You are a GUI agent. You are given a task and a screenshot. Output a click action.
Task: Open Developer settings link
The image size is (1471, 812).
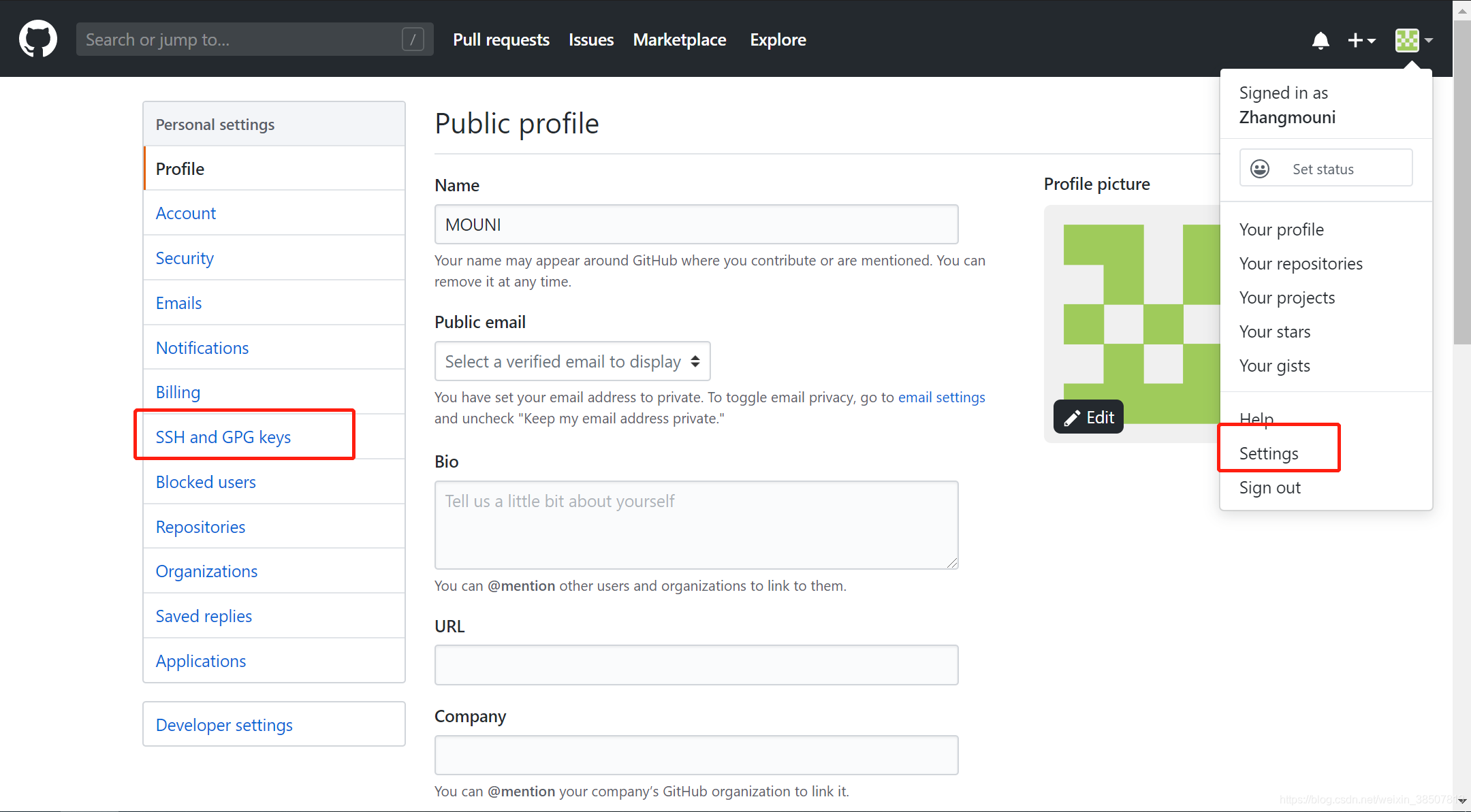click(x=274, y=724)
